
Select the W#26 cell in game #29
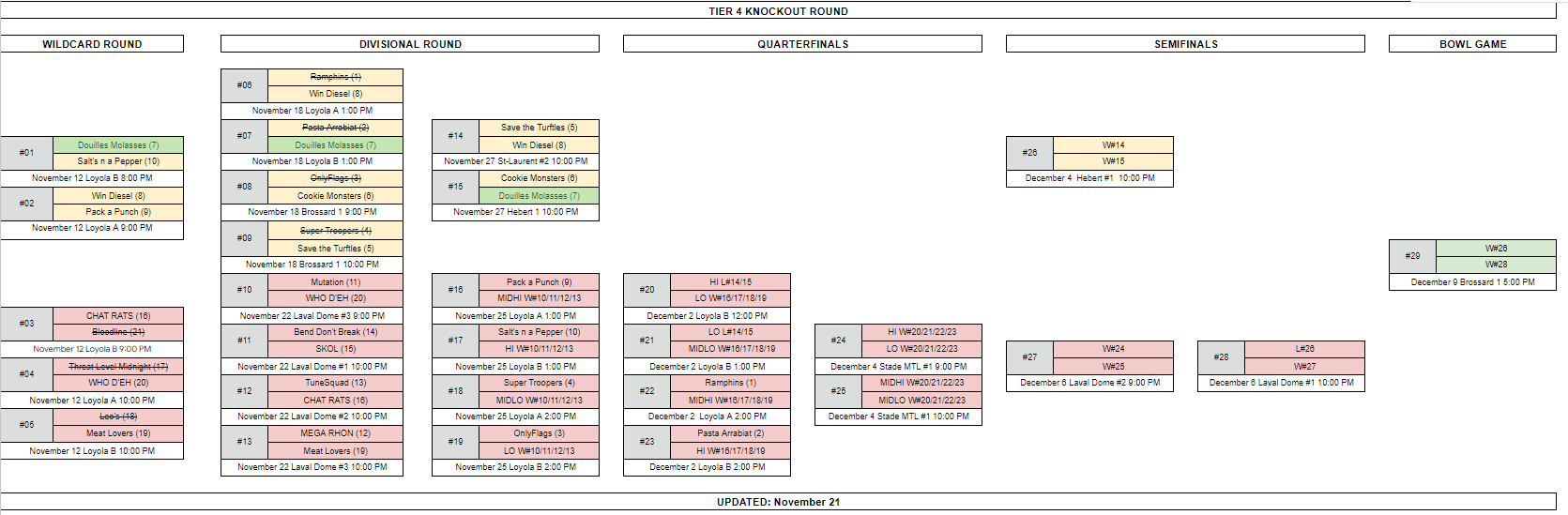tap(1497, 249)
